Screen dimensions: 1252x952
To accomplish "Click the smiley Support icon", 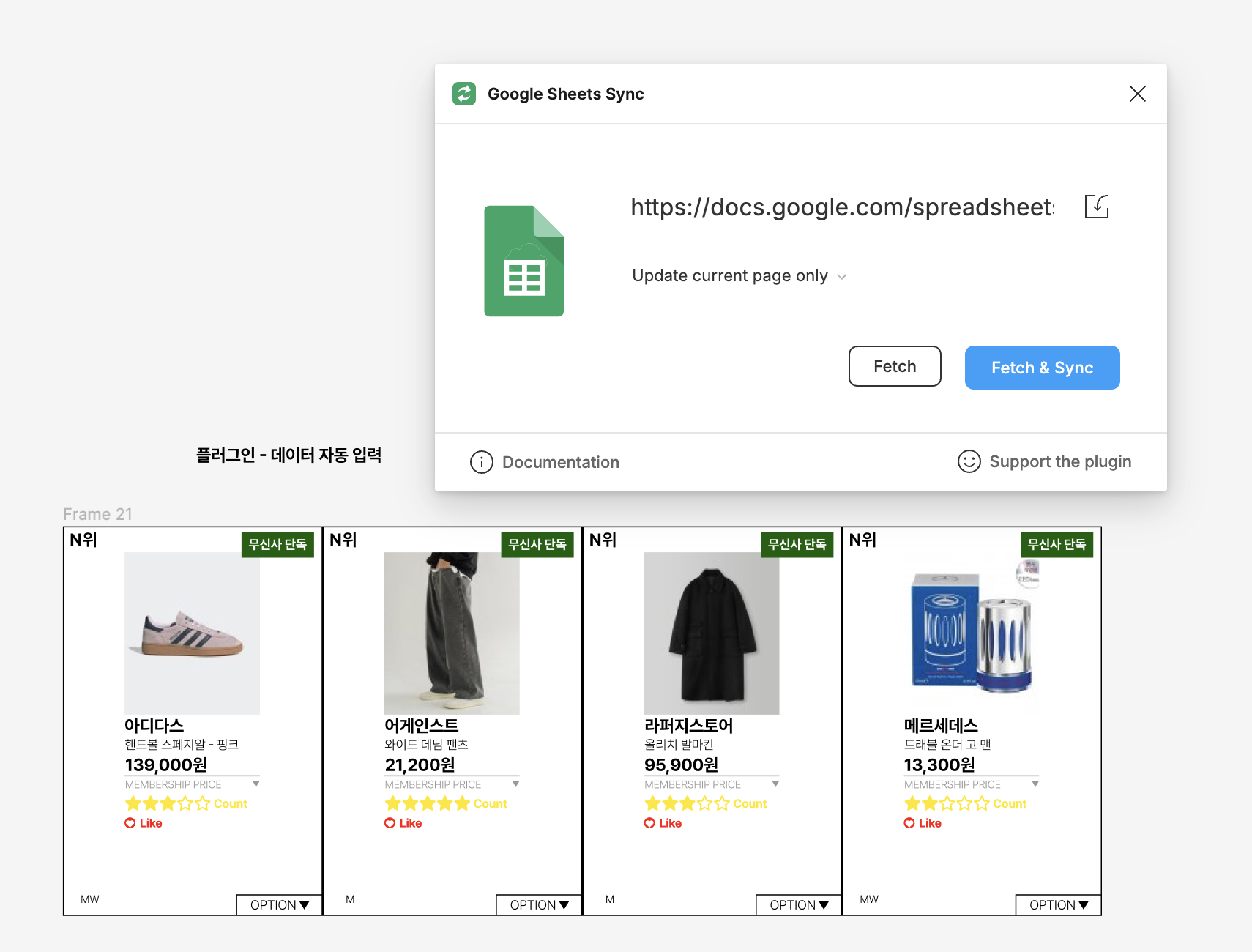I will click(969, 461).
